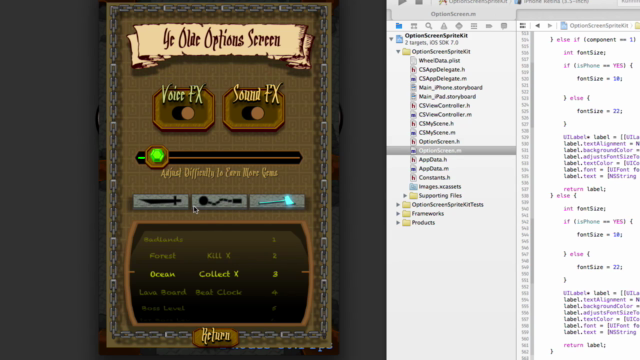Select Forest in the level picker
Image resolution: width=640 pixels, height=360 pixels.
[x=162, y=256]
